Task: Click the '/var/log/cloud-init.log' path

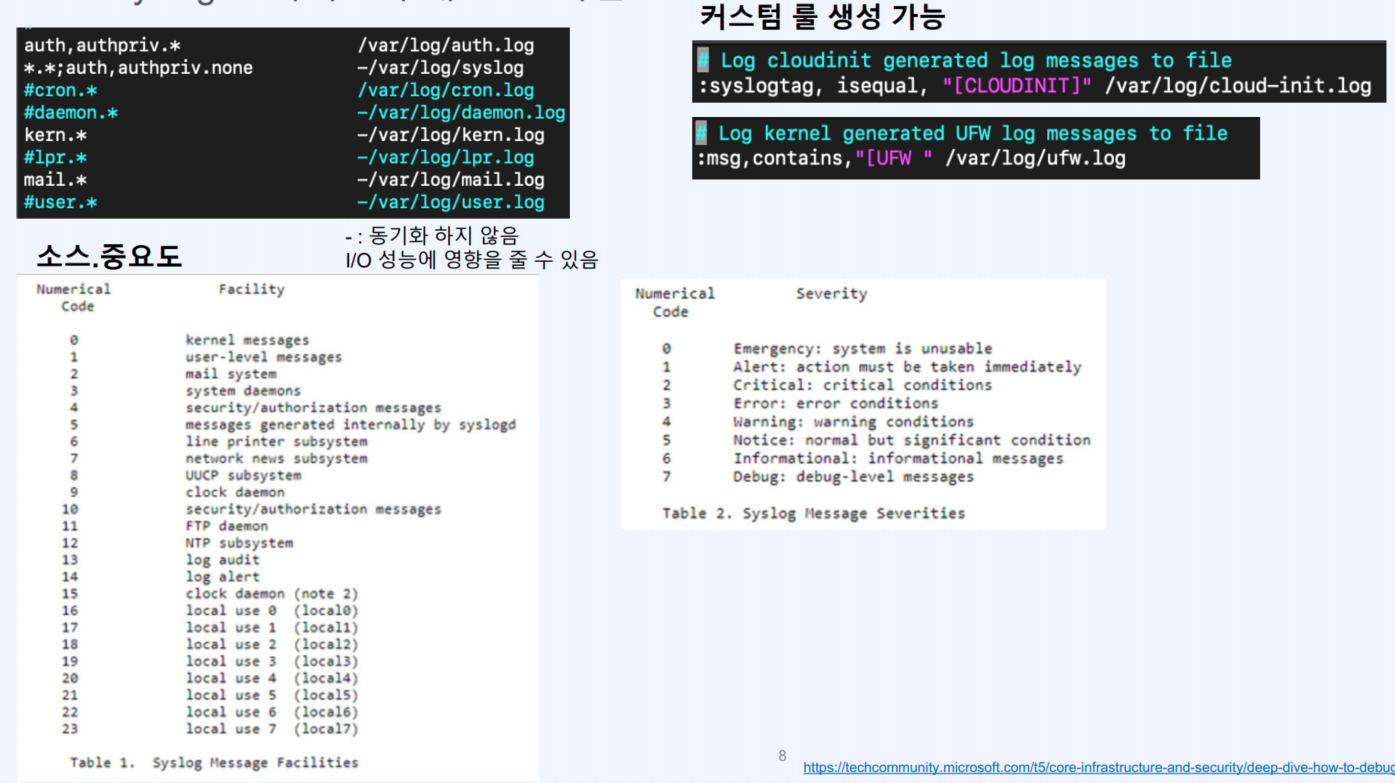Action: pyautogui.click(x=1238, y=86)
